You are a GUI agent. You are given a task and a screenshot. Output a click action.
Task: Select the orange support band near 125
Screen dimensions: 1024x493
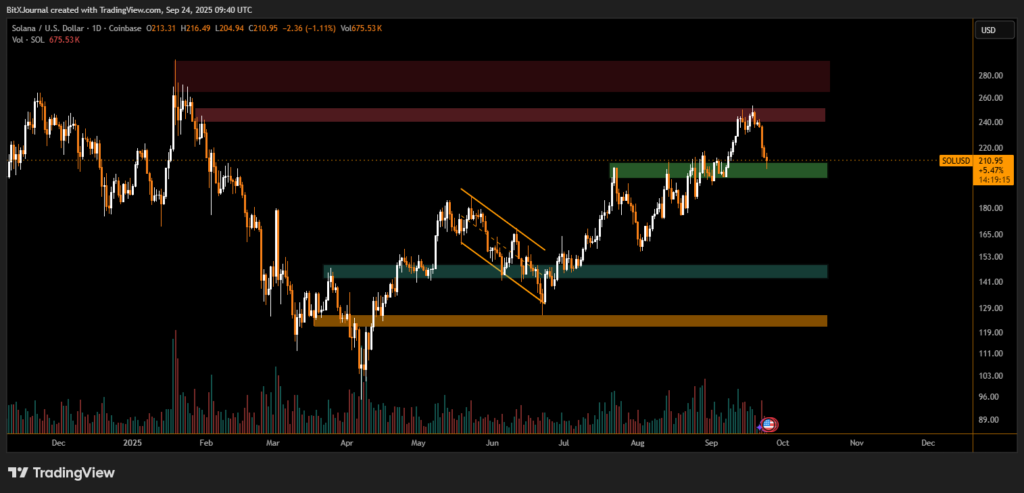tap(570, 321)
